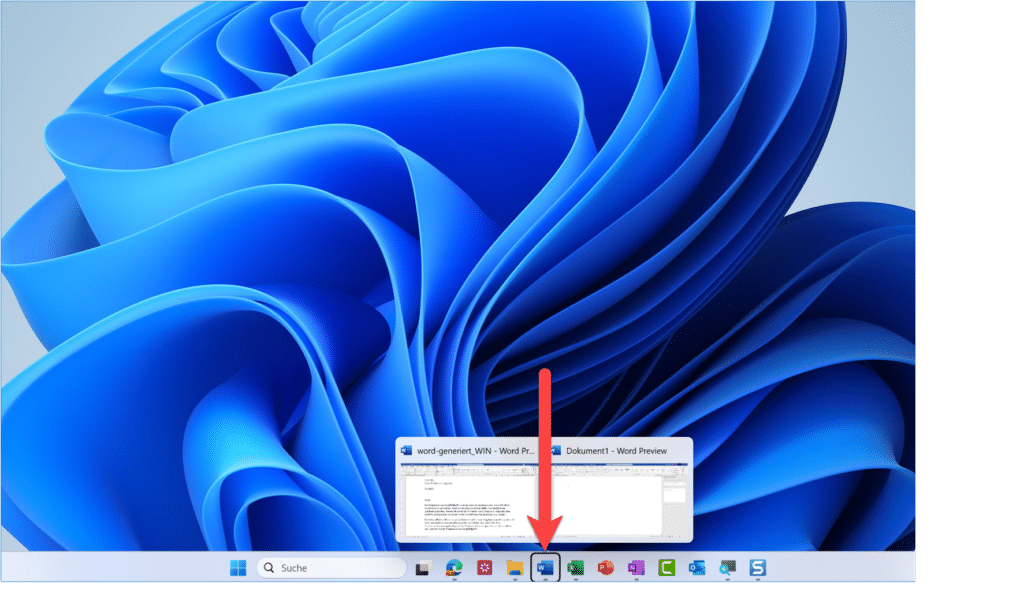Open Task View from the taskbar
The image size is (1024, 589).
click(x=423, y=568)
